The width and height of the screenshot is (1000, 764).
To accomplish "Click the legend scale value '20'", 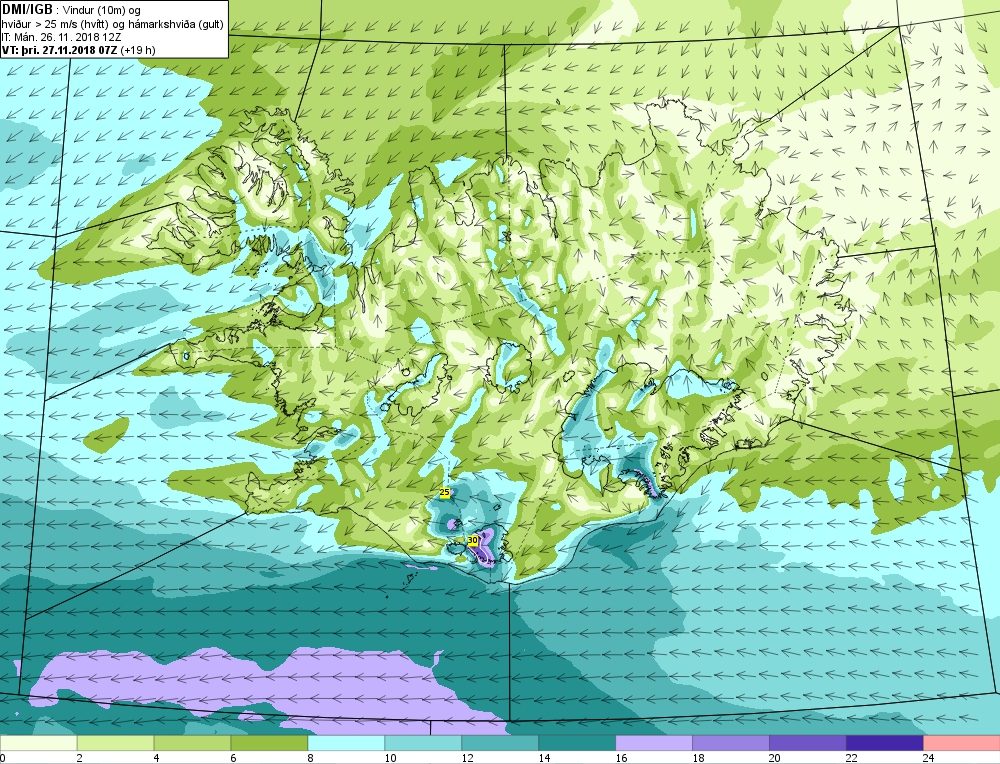I will pos(775,758).
